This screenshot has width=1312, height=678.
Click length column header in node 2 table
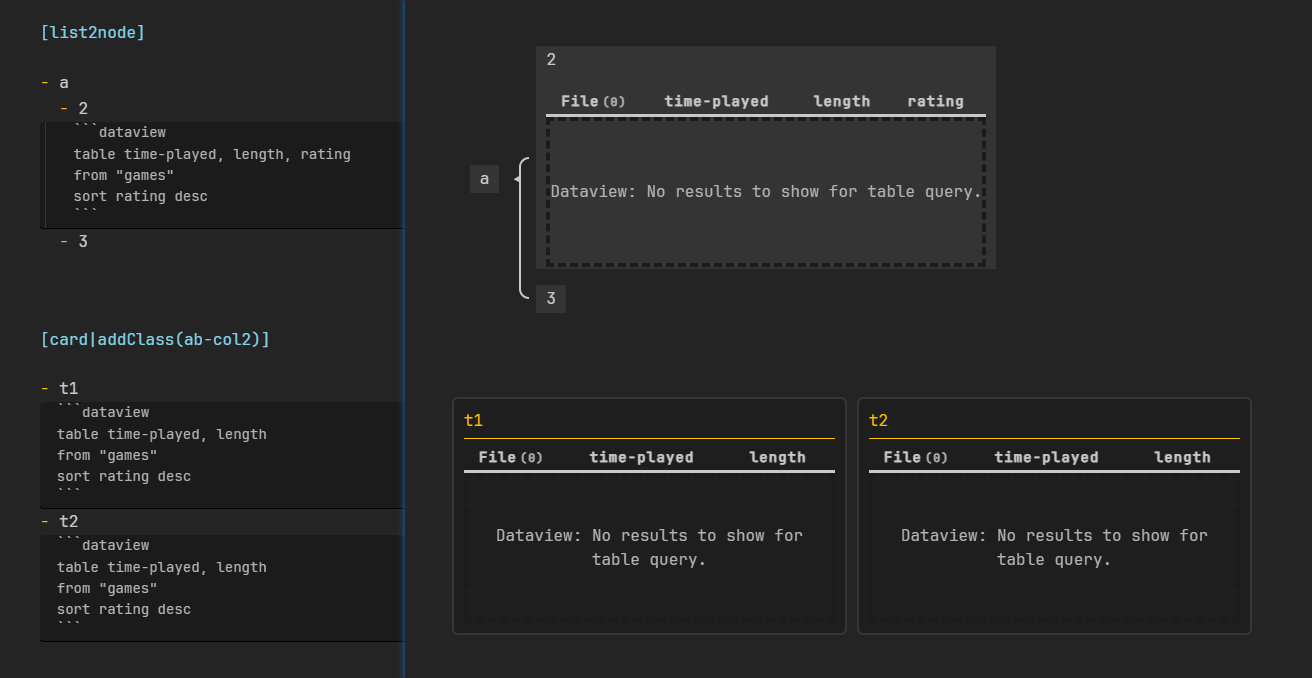tap(841, 101)
